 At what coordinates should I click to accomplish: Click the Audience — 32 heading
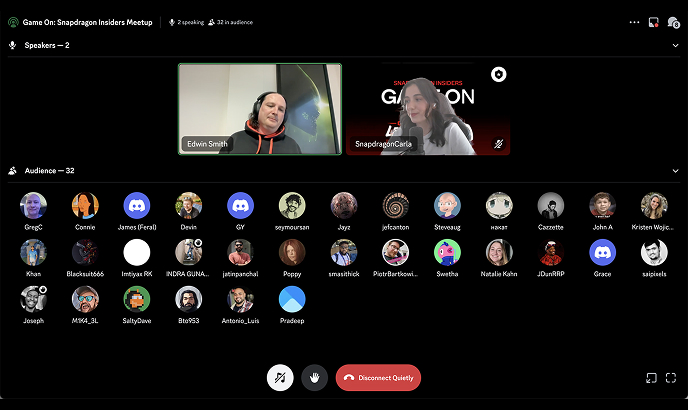tap(50, 171)
